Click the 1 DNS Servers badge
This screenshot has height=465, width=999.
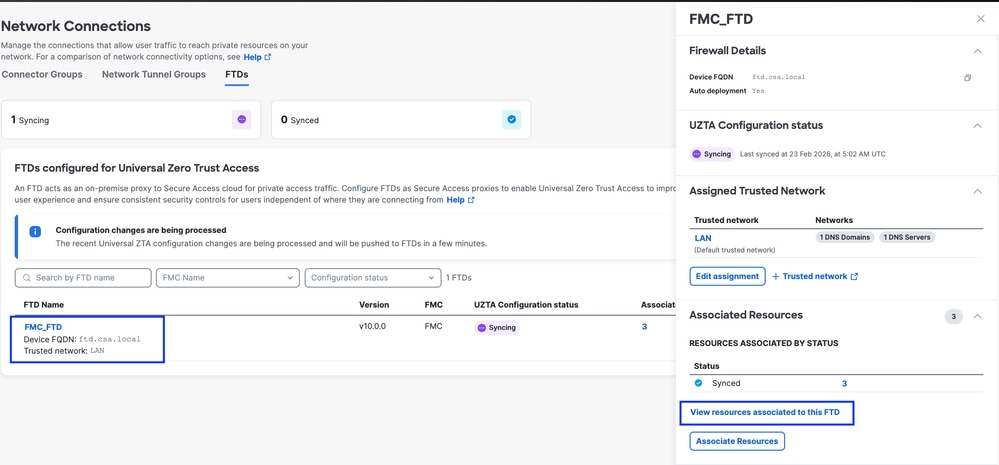coord(907,237)
